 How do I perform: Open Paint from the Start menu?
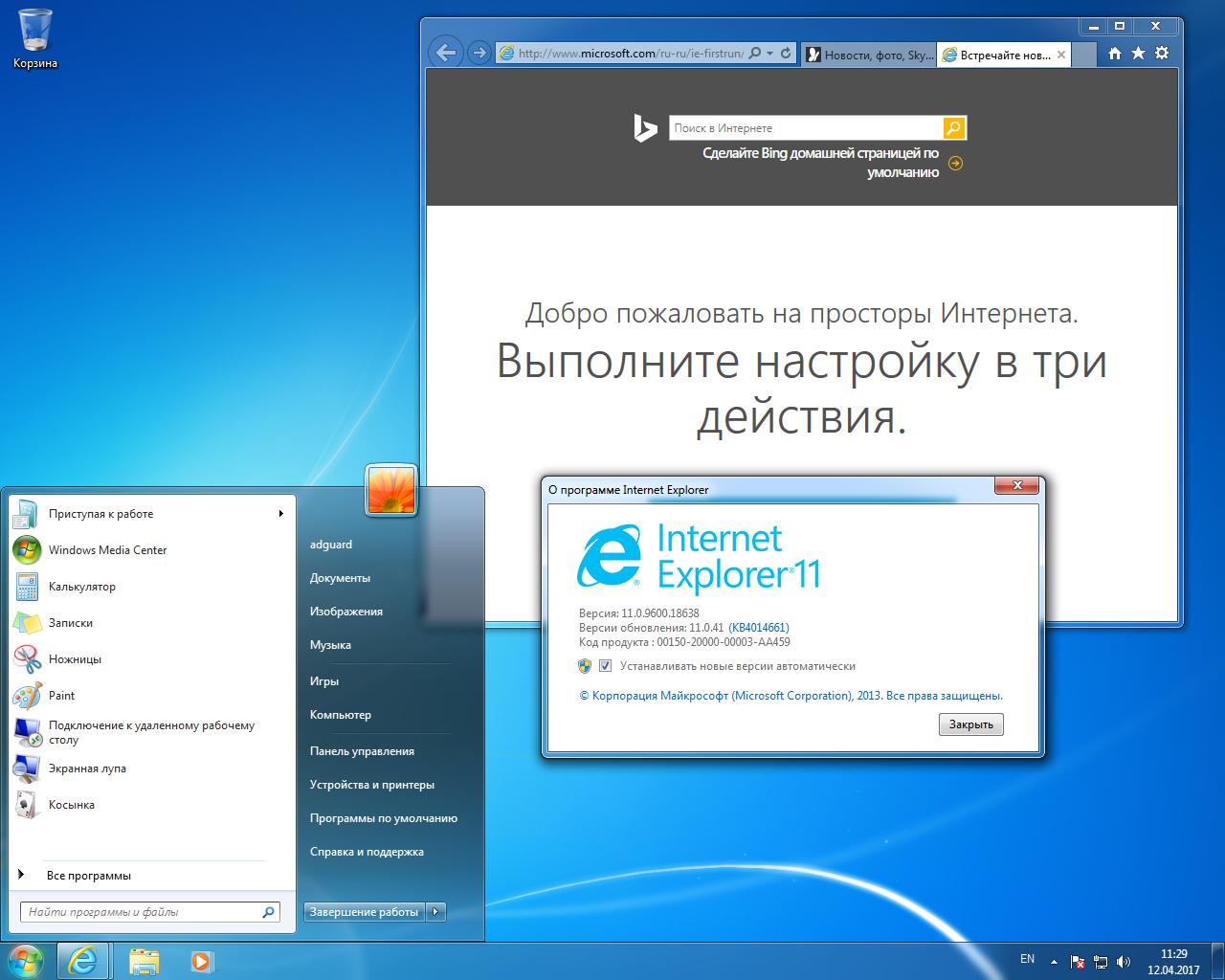[x=149, y=696]
